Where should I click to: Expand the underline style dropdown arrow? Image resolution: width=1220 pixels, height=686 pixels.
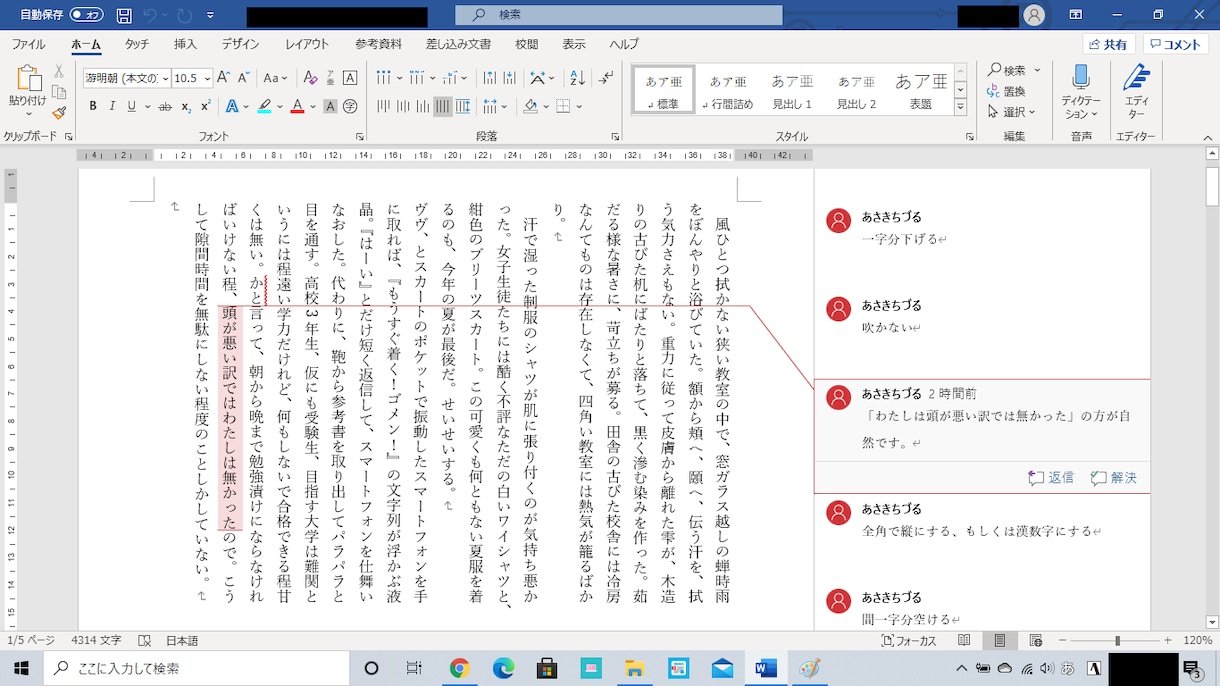(x=146, y=106)
